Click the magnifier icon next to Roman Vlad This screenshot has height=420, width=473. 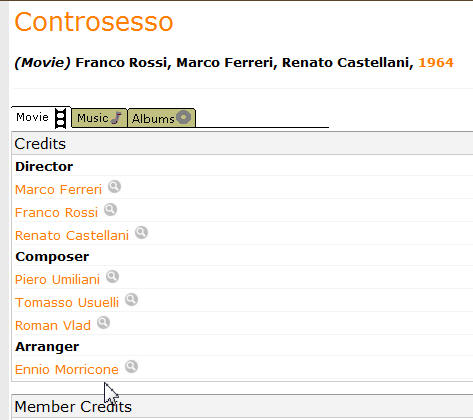pyautogui.click(x=103, y=323)
